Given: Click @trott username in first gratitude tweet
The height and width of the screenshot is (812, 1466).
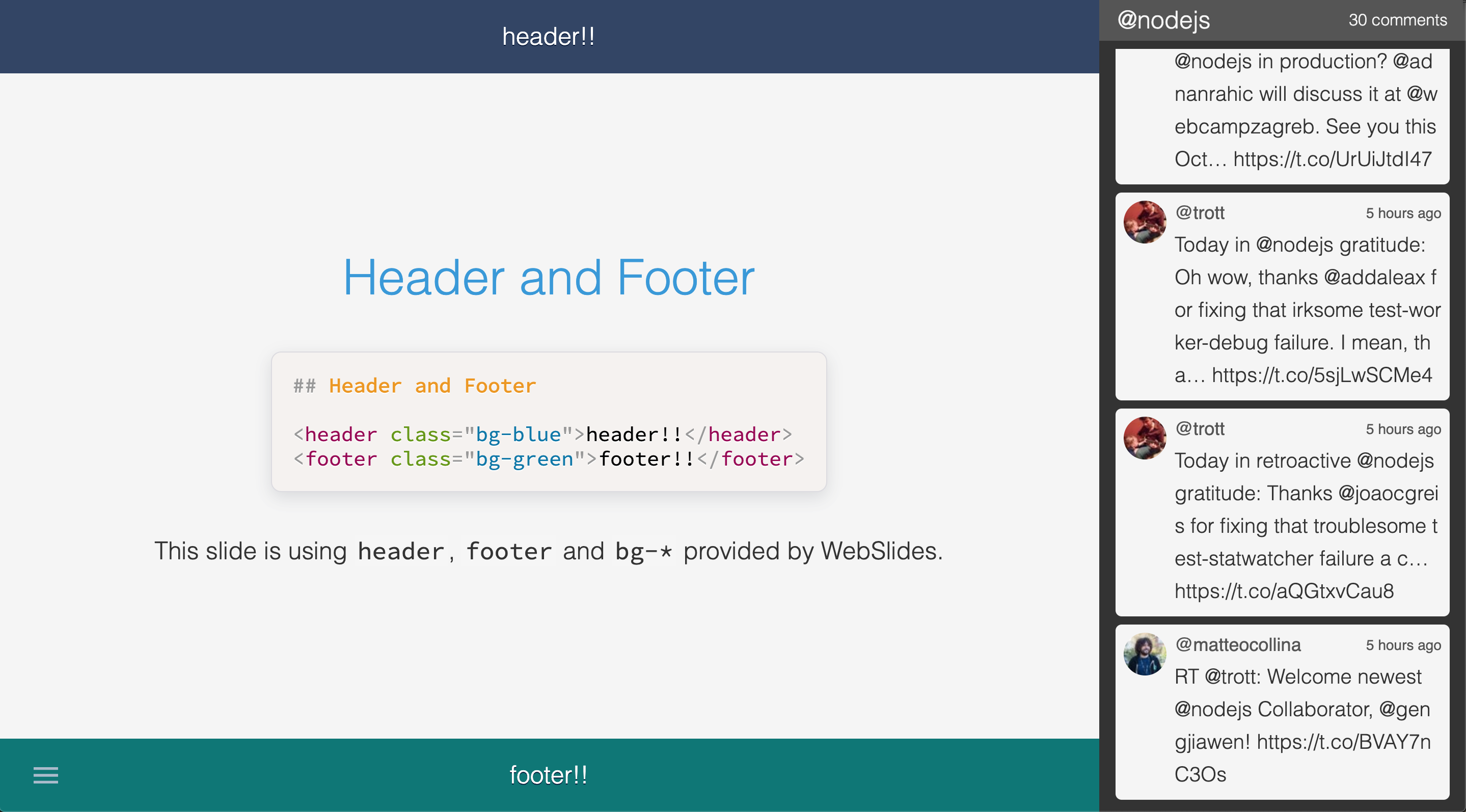Looking at the screenshot, I should [1200, 213].
